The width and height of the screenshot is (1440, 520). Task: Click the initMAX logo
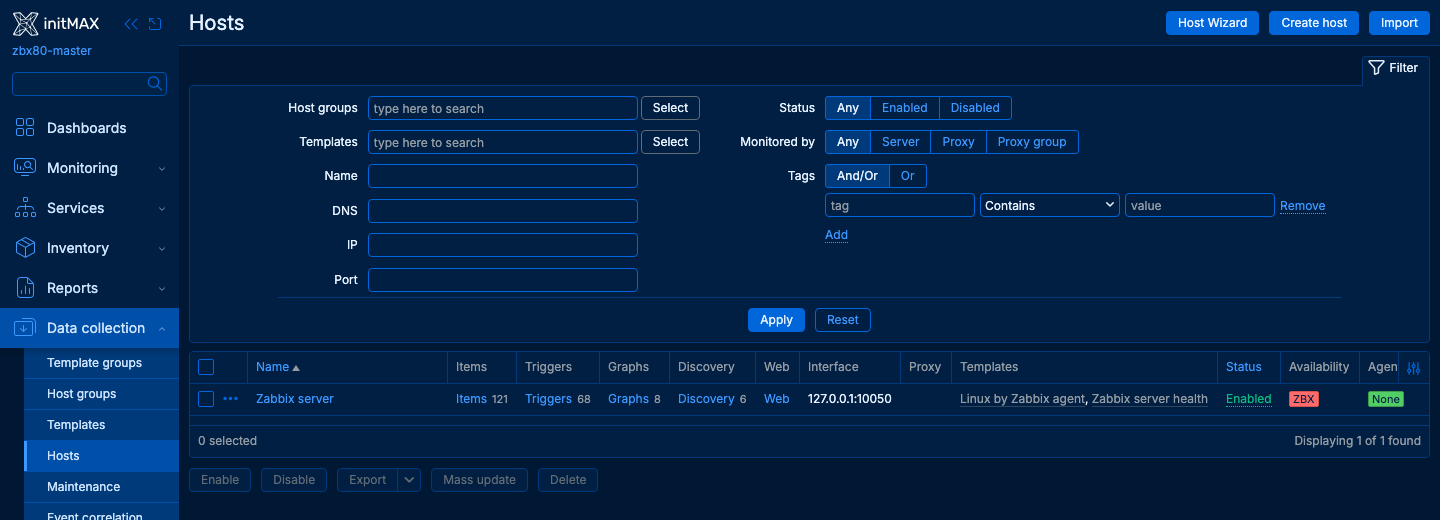[55, 23]
